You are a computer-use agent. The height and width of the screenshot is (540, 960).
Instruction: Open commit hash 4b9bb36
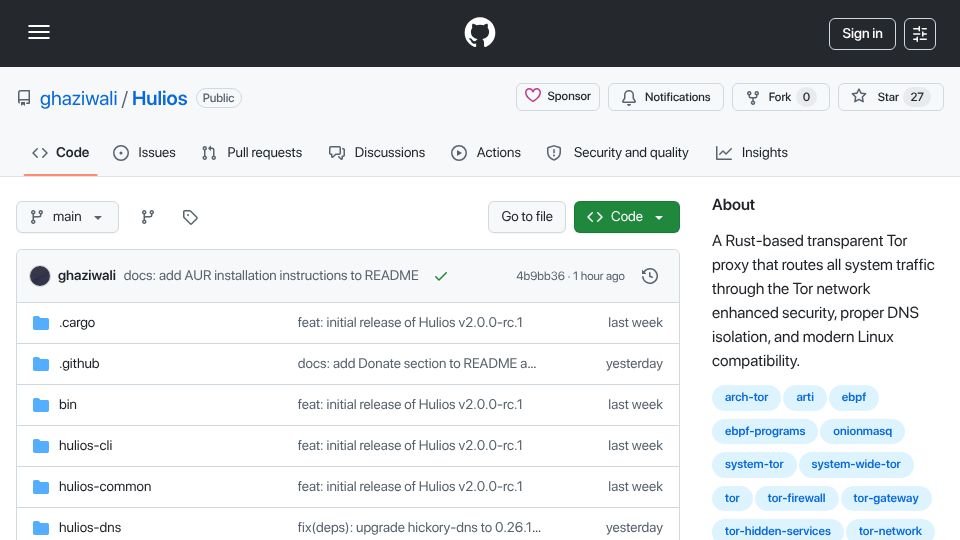[x=540, y=276]
